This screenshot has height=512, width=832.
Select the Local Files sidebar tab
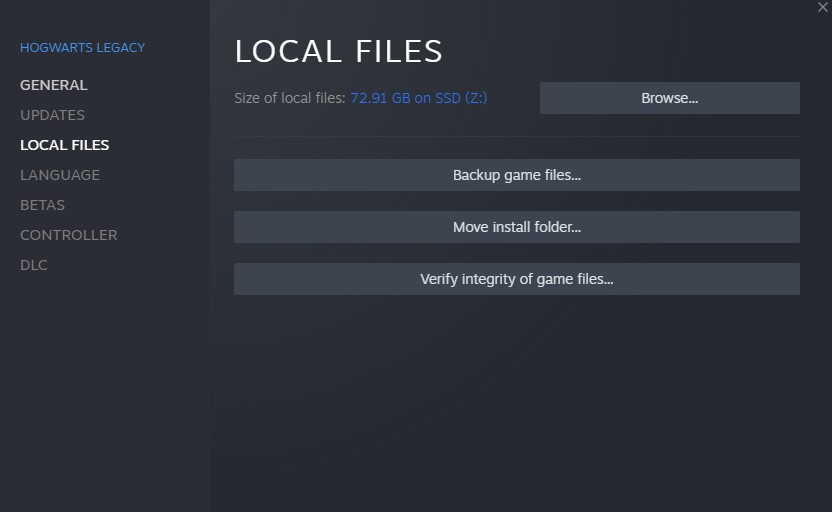pos(65,145)
